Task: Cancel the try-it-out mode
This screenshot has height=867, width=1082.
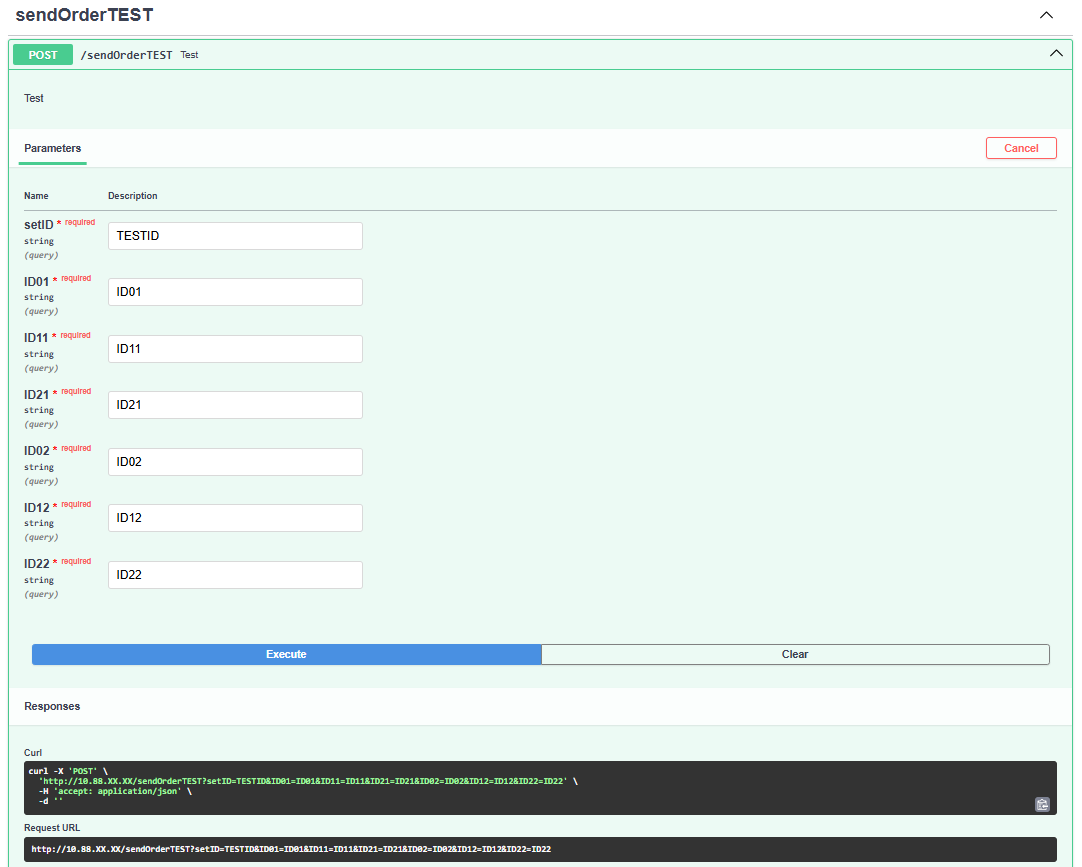Action: [x=1021, y=148]
